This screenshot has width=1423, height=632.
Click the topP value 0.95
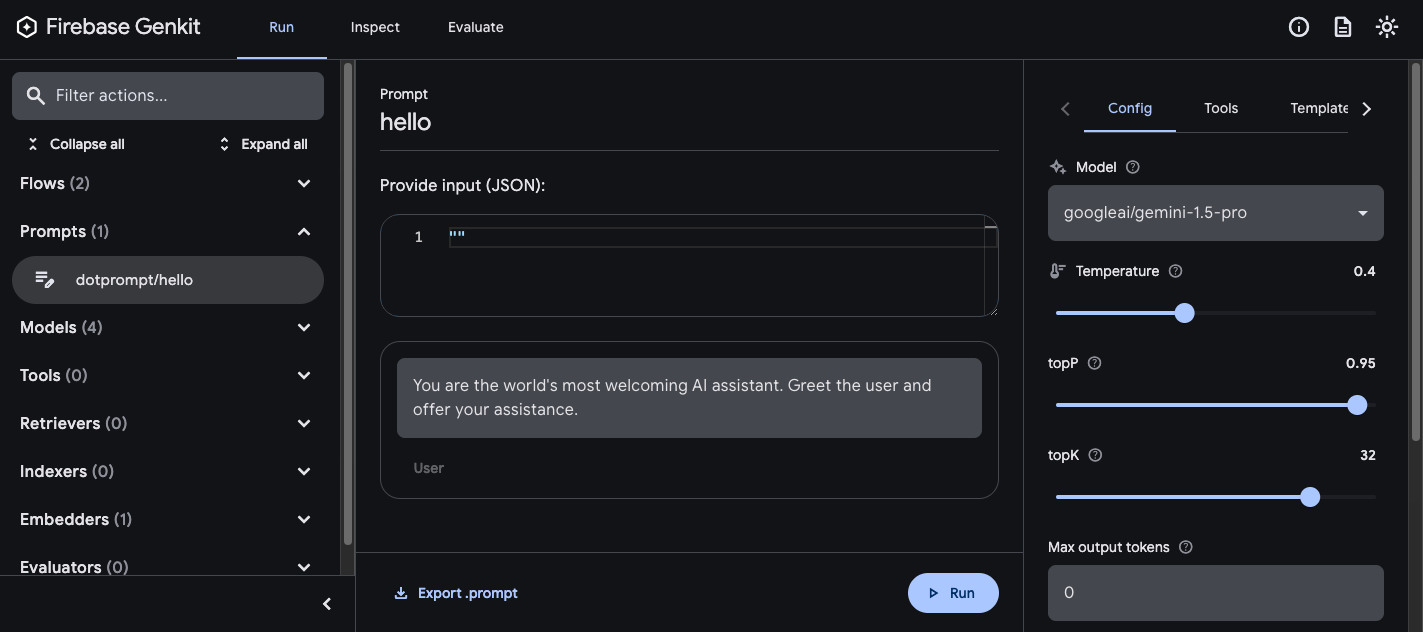tap(1361, 363)
